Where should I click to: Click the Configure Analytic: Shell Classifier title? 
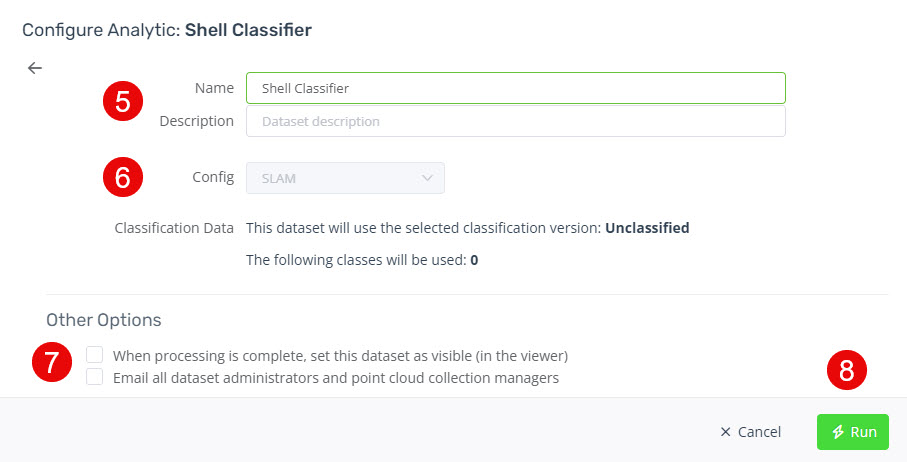[x=167, y=30]
